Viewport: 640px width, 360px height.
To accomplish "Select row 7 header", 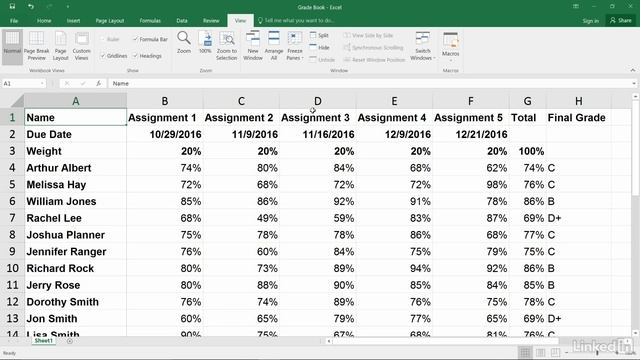I will pos(12,218).
